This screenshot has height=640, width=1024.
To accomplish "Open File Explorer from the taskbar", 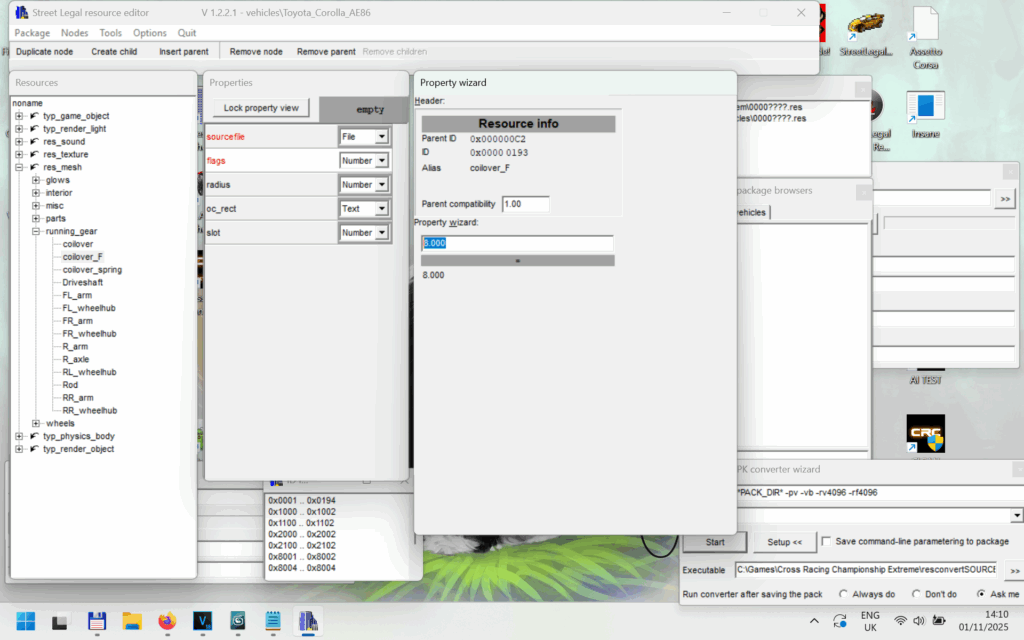I will tap(132, 621).
